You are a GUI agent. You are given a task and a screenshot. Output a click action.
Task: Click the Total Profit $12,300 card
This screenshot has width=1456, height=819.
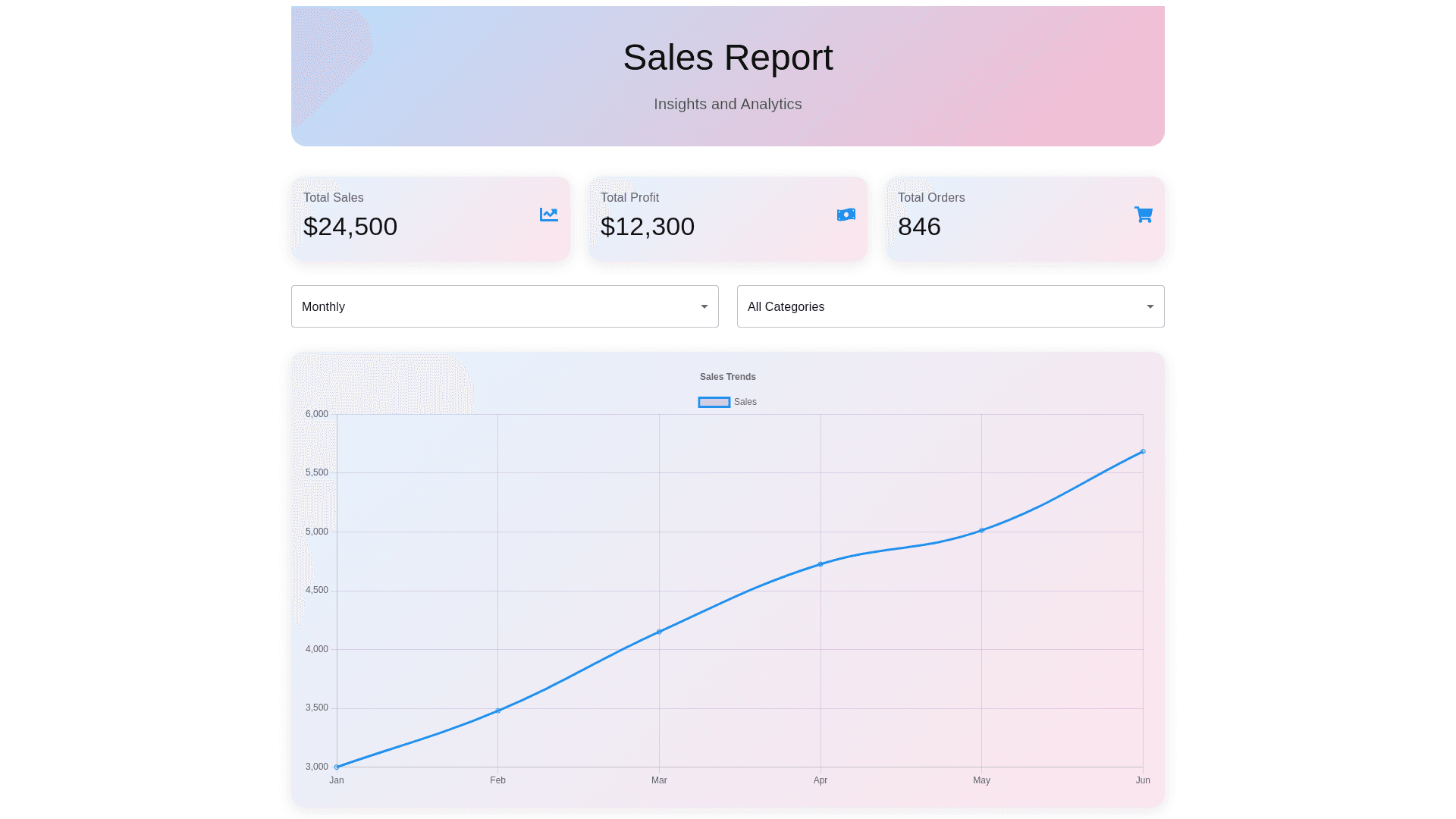[727, 219]
